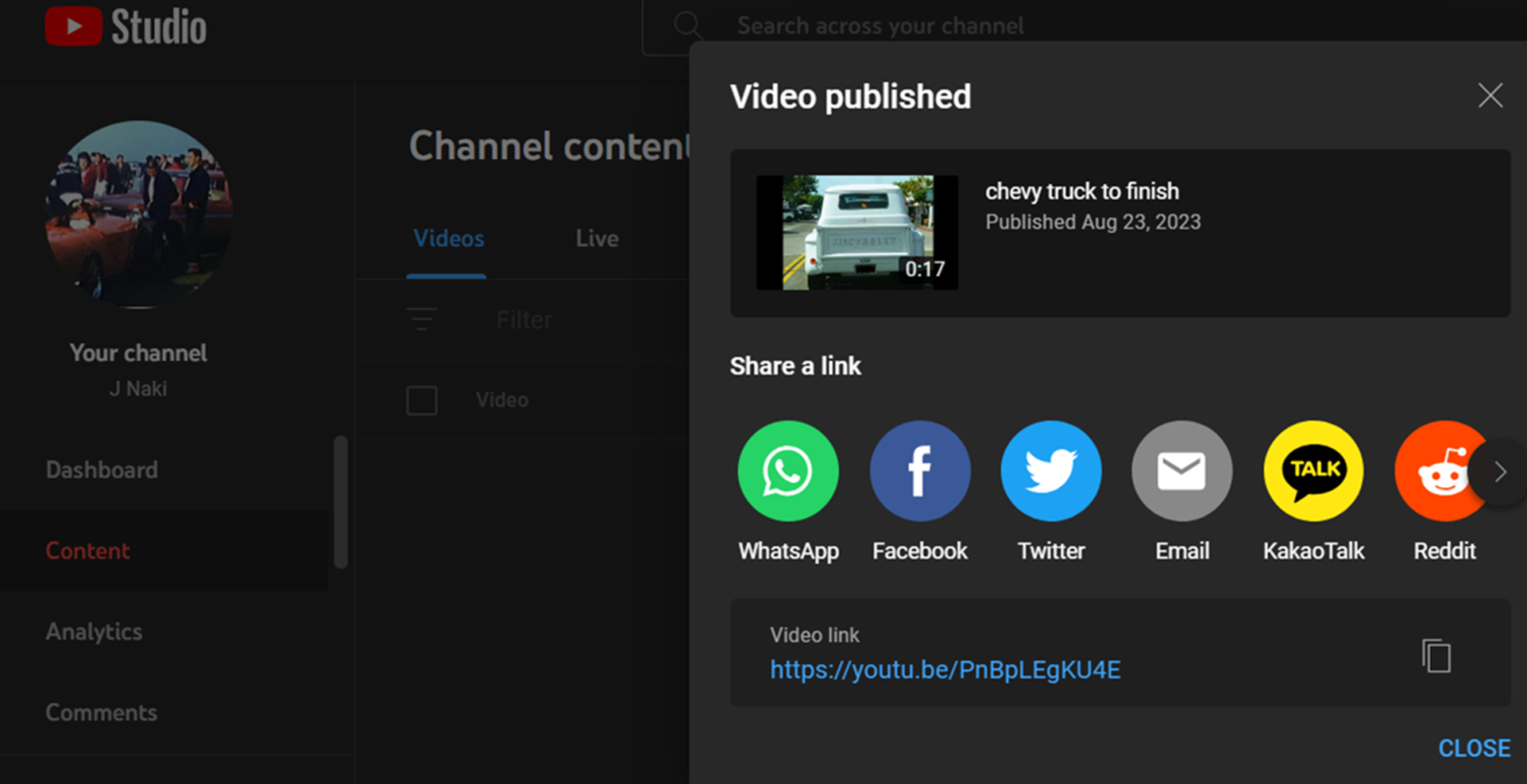Open Dashboard in sidebar
Viewport: 1527px width, 784px height.
(x=102, y=470)
